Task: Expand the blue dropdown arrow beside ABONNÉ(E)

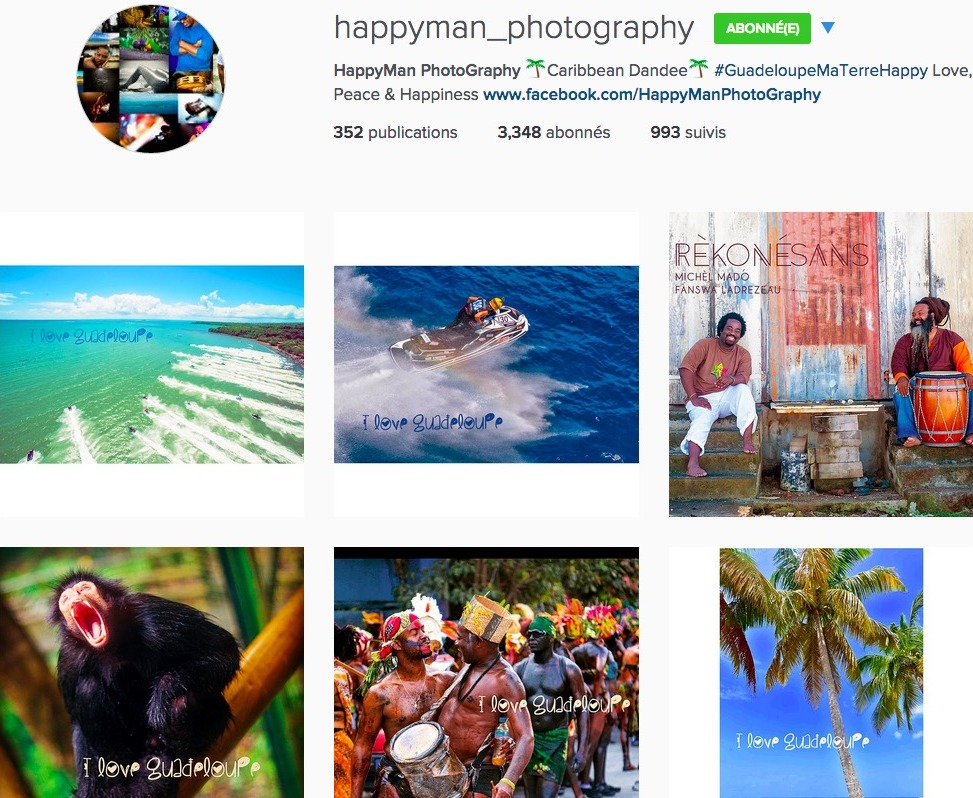Action: pyautogui.click(x=828, y=27)
